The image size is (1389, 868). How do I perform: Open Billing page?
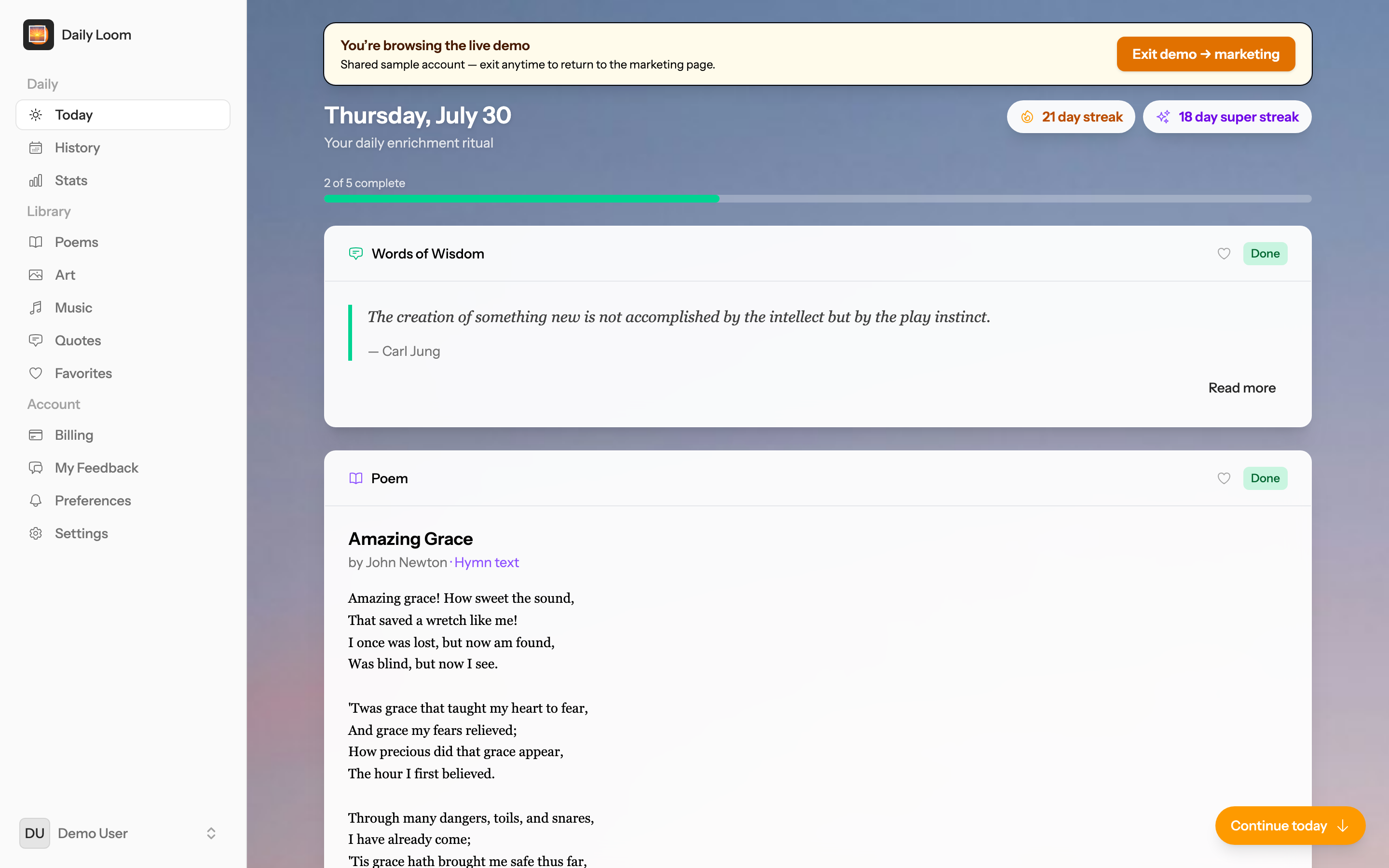coord(123,435)
